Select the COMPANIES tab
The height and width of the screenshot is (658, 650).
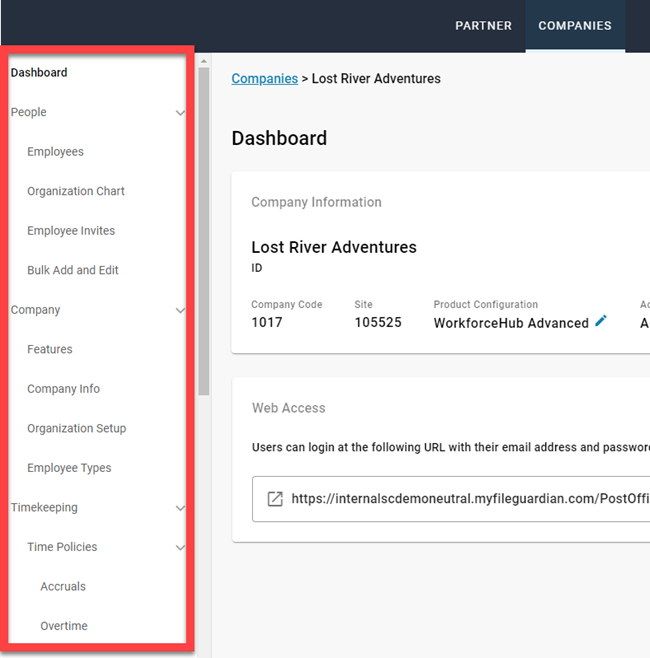point(575,26)
